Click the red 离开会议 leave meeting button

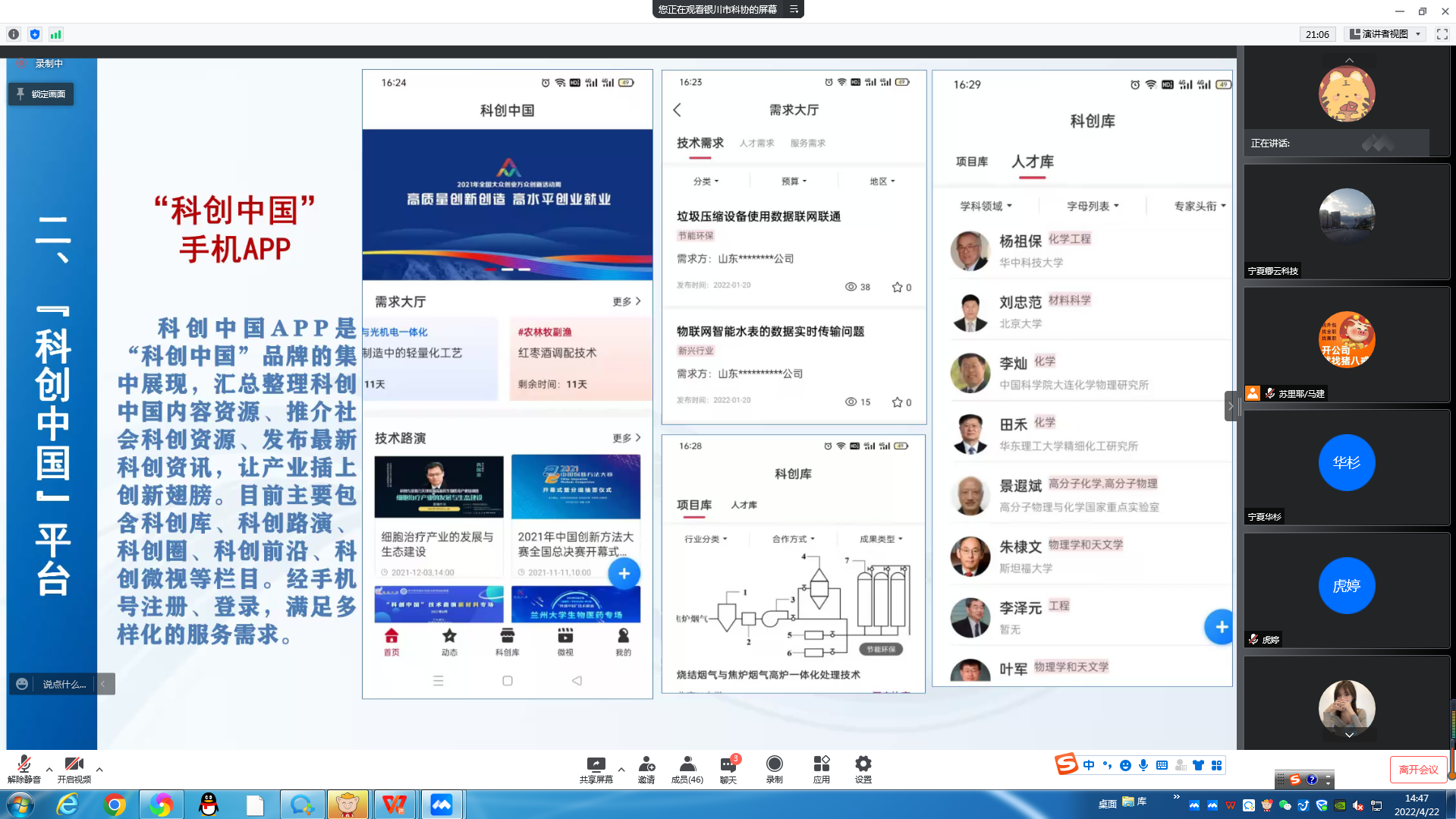coord(1418,769)
